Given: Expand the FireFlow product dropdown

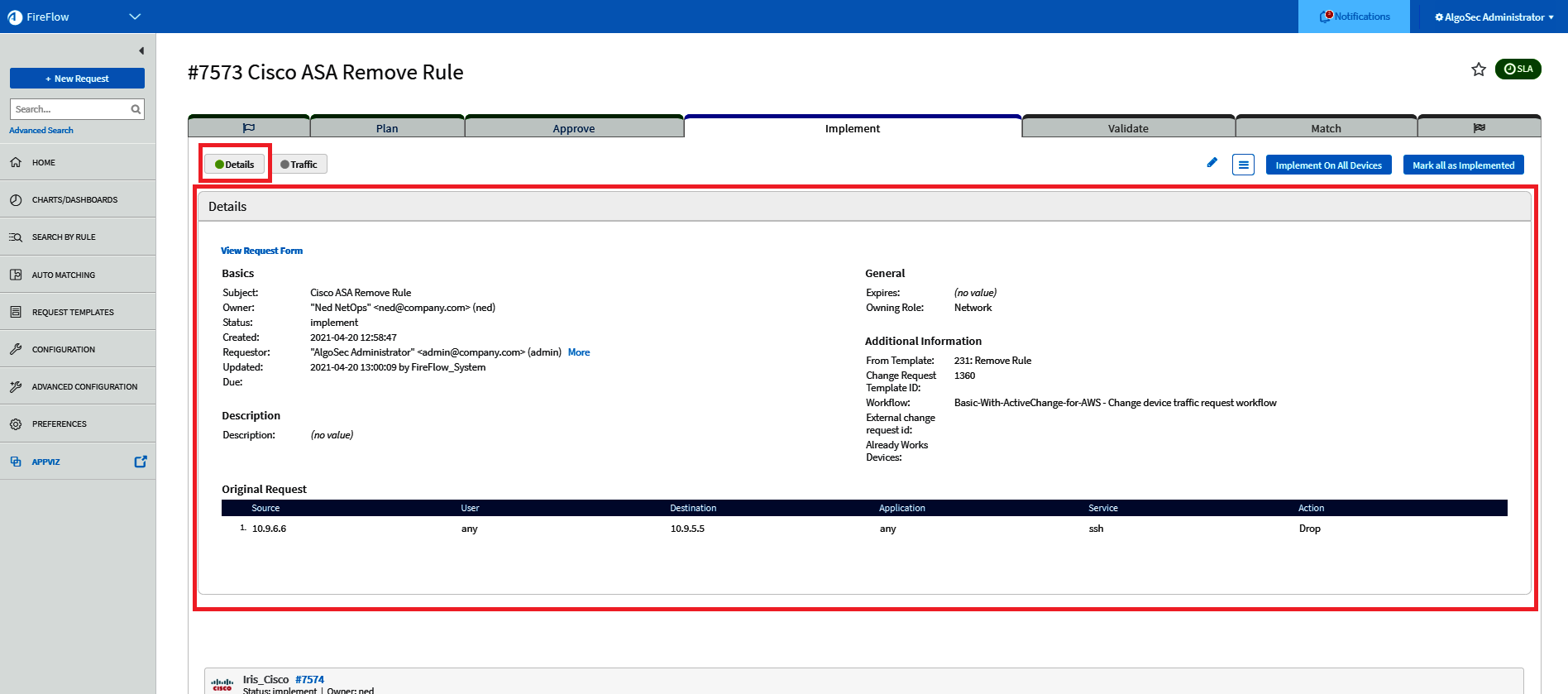Looking at the screenshot, I should click(x=135, y=17).
